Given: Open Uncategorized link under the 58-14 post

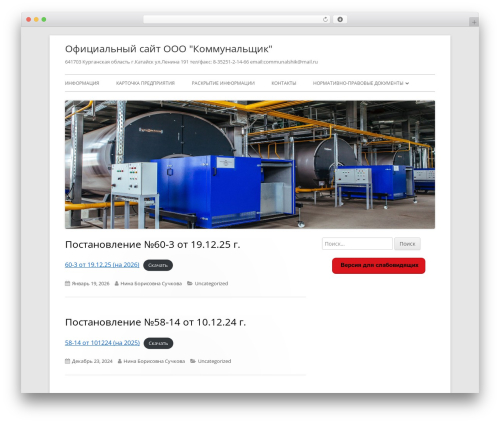Looking at the screenshot, I should [x=214, y=361].
